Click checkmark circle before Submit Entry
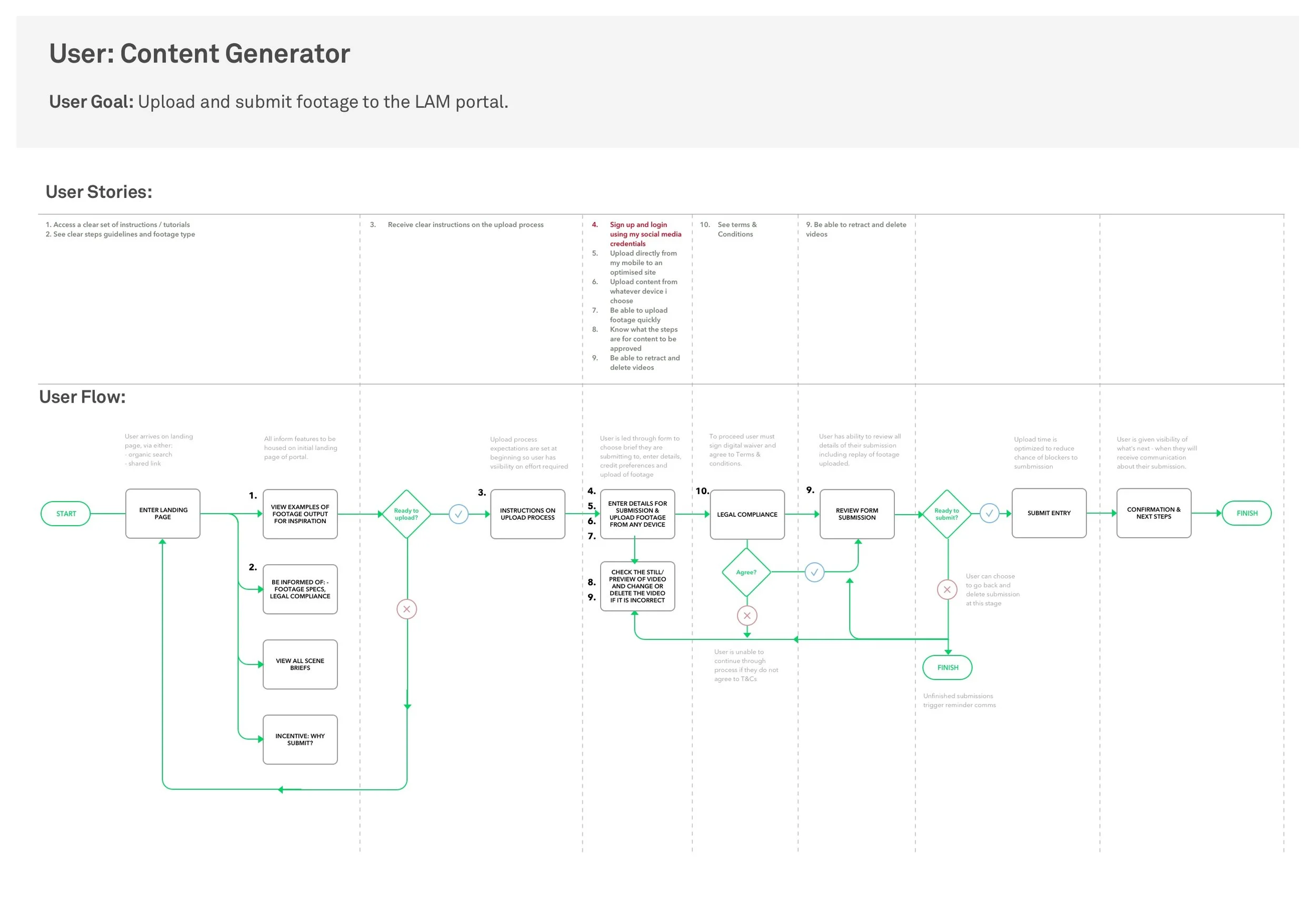Screen dimensions: 1316x902 (x=989, y=514)
